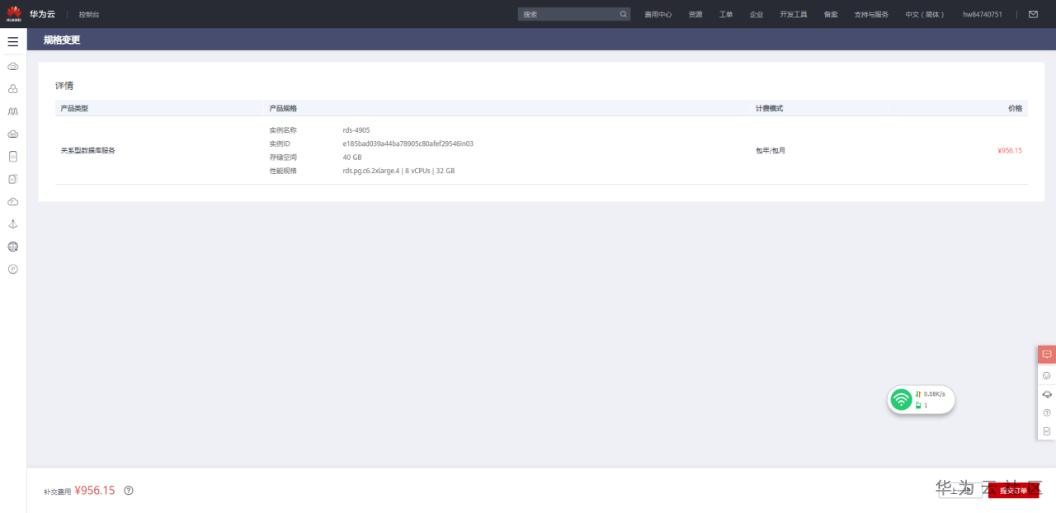Click the phone-shaped device icon in sidebar
The height and width of the screenshot is (513, 1056).
13,156
